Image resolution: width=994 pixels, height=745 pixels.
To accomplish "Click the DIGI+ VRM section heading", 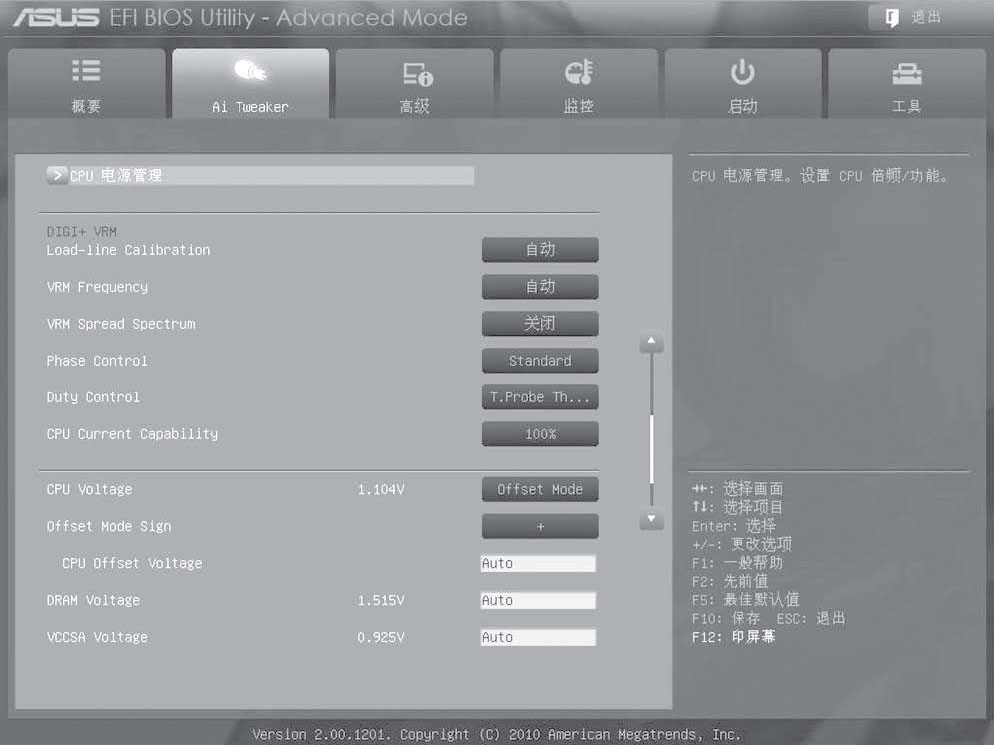I will (82, 231).
